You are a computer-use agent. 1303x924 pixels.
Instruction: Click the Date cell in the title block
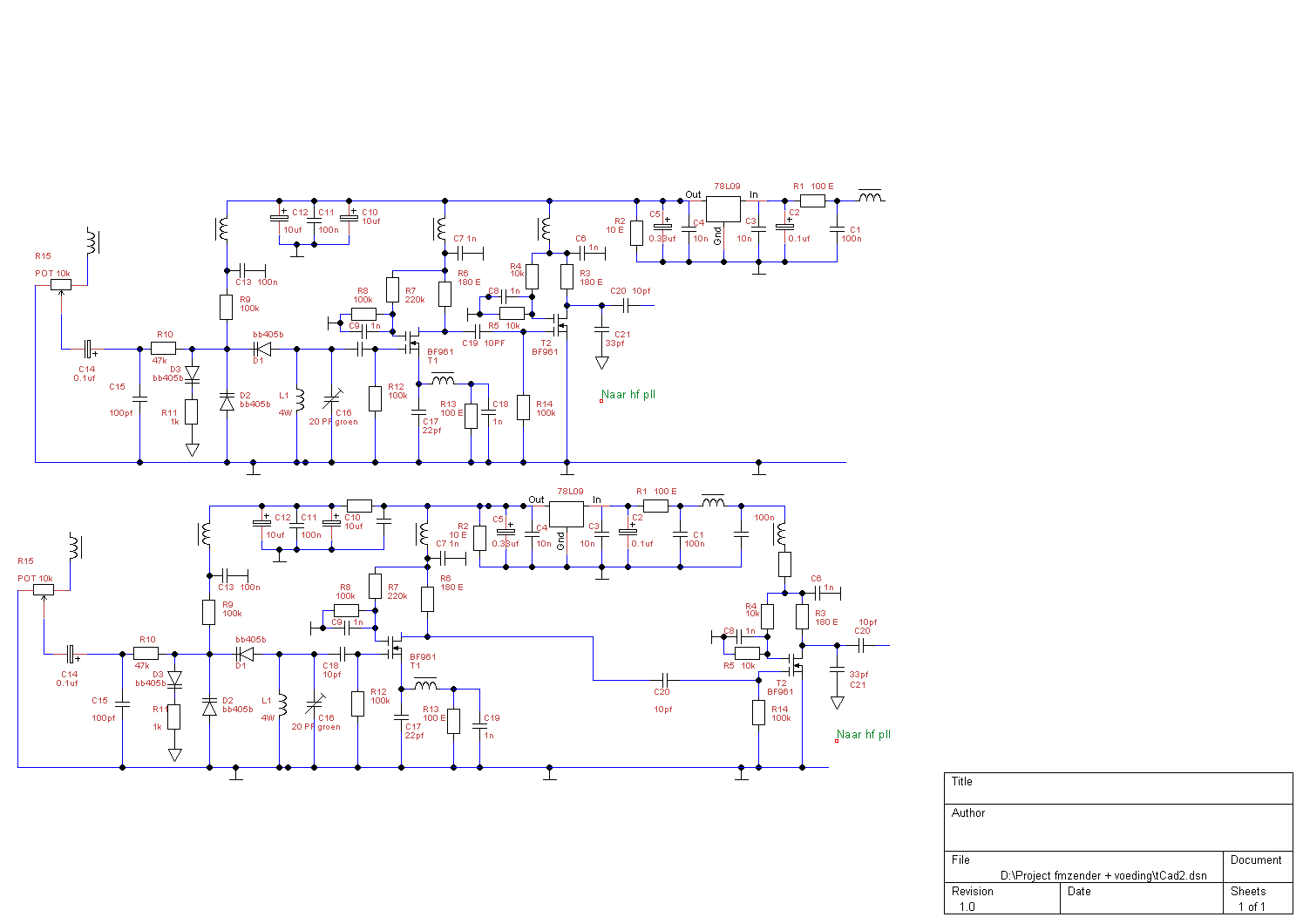point(1141,899)
